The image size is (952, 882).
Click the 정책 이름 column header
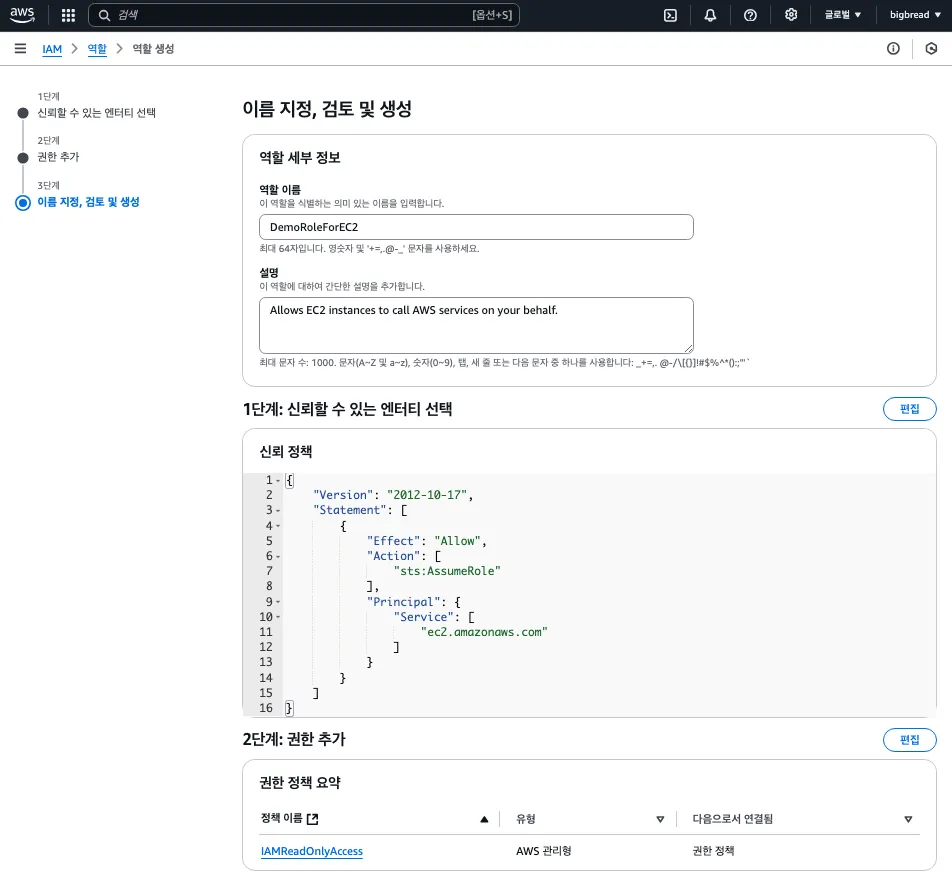coord(281,818)
